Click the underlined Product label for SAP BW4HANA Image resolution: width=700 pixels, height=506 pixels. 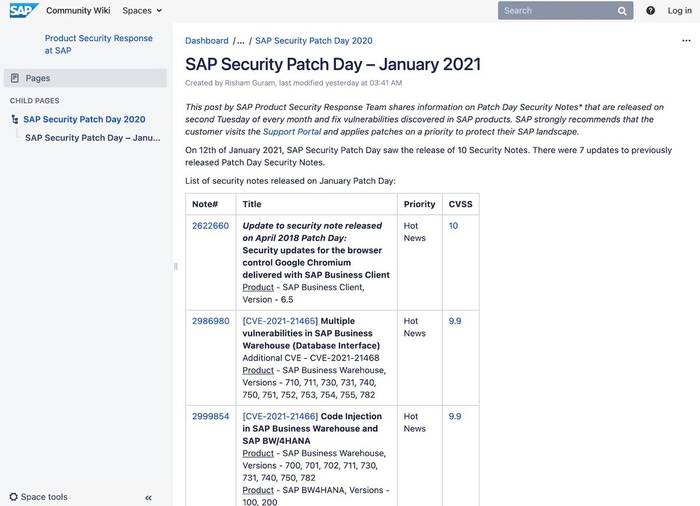pyautogui.click(x=258, y=490)
